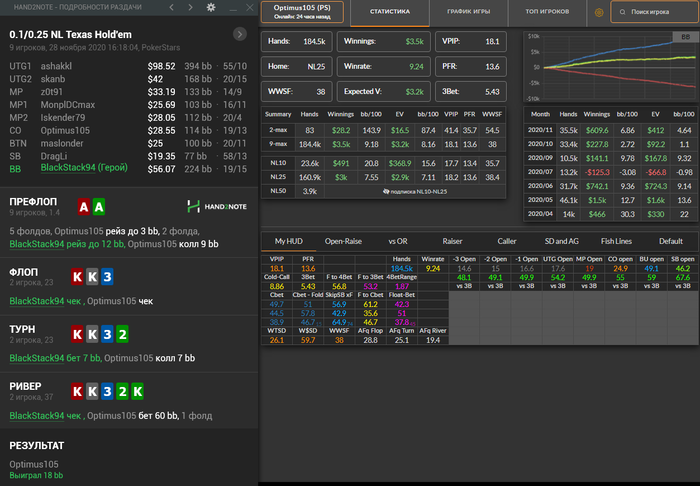Open hand details settings gear

(211, 7)
